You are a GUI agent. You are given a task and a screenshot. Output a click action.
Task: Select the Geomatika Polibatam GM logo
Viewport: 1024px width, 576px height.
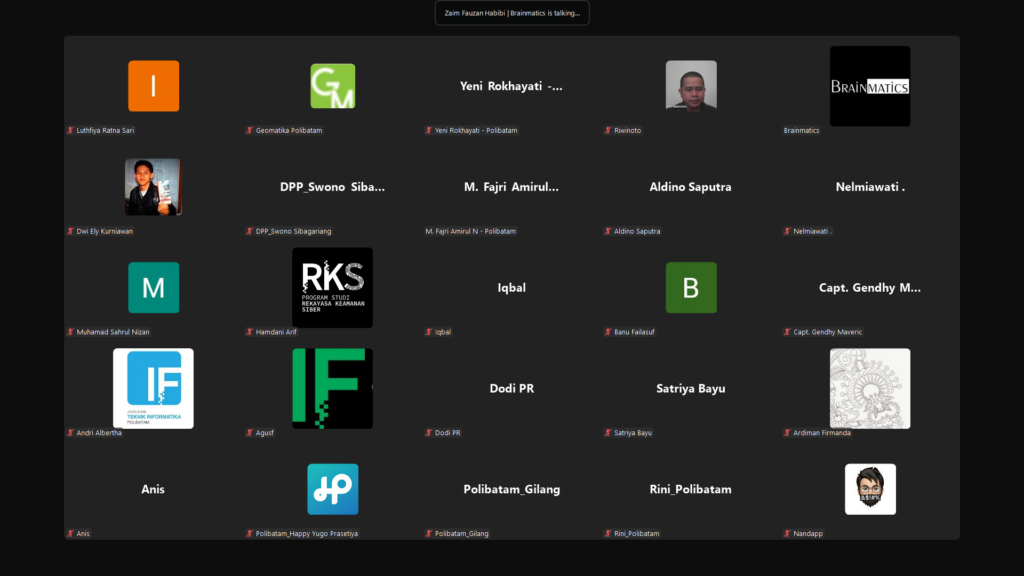(332, 86)
